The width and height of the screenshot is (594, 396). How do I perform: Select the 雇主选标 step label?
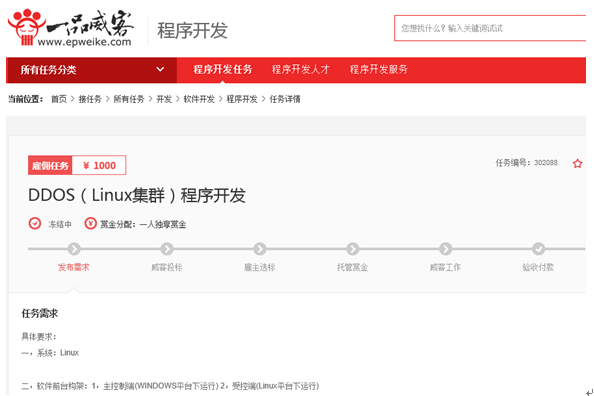(259, 267)
